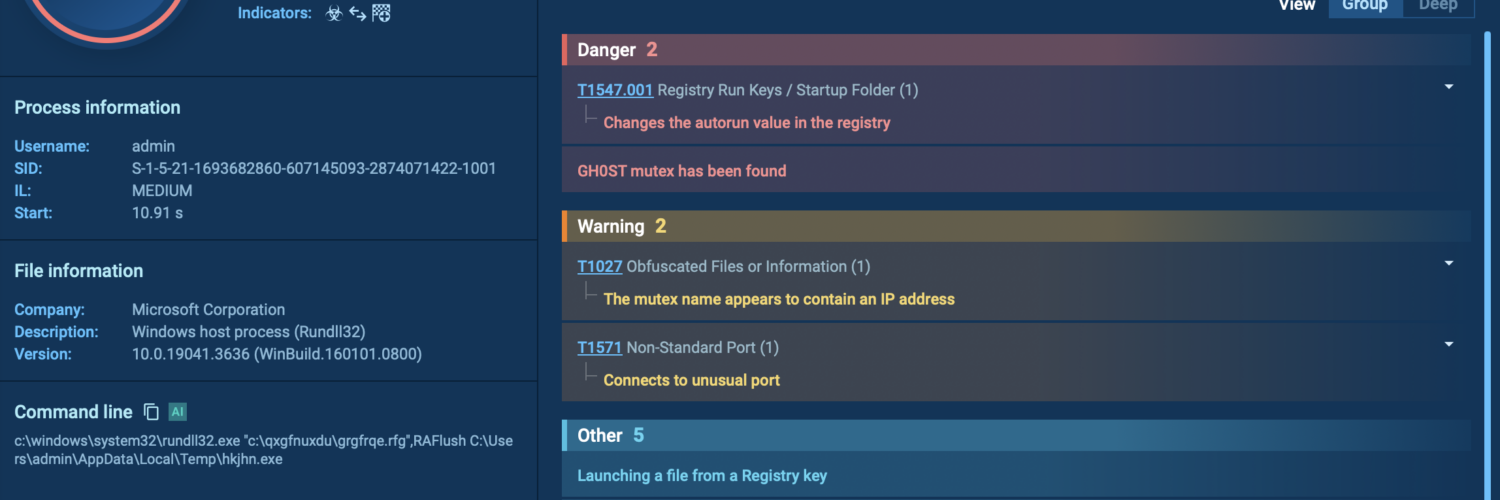The width and height of the screenshot is (1500, 500).
Task: Open the T1027 technique link
Action: click(x=600, y=267)
